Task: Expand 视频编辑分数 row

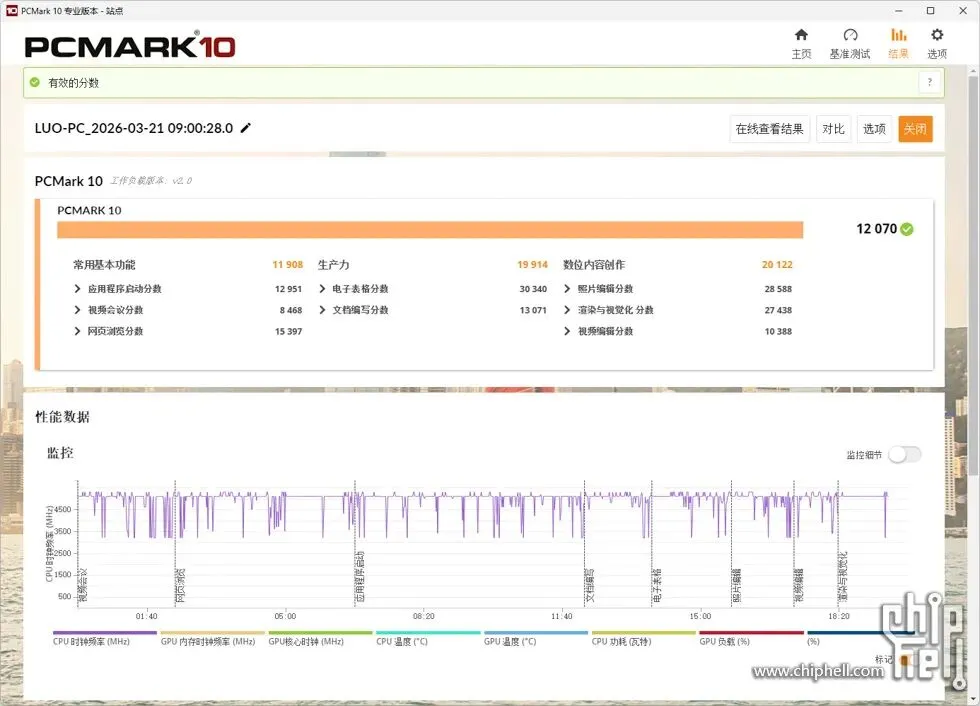Action: [x=567, y=331]
